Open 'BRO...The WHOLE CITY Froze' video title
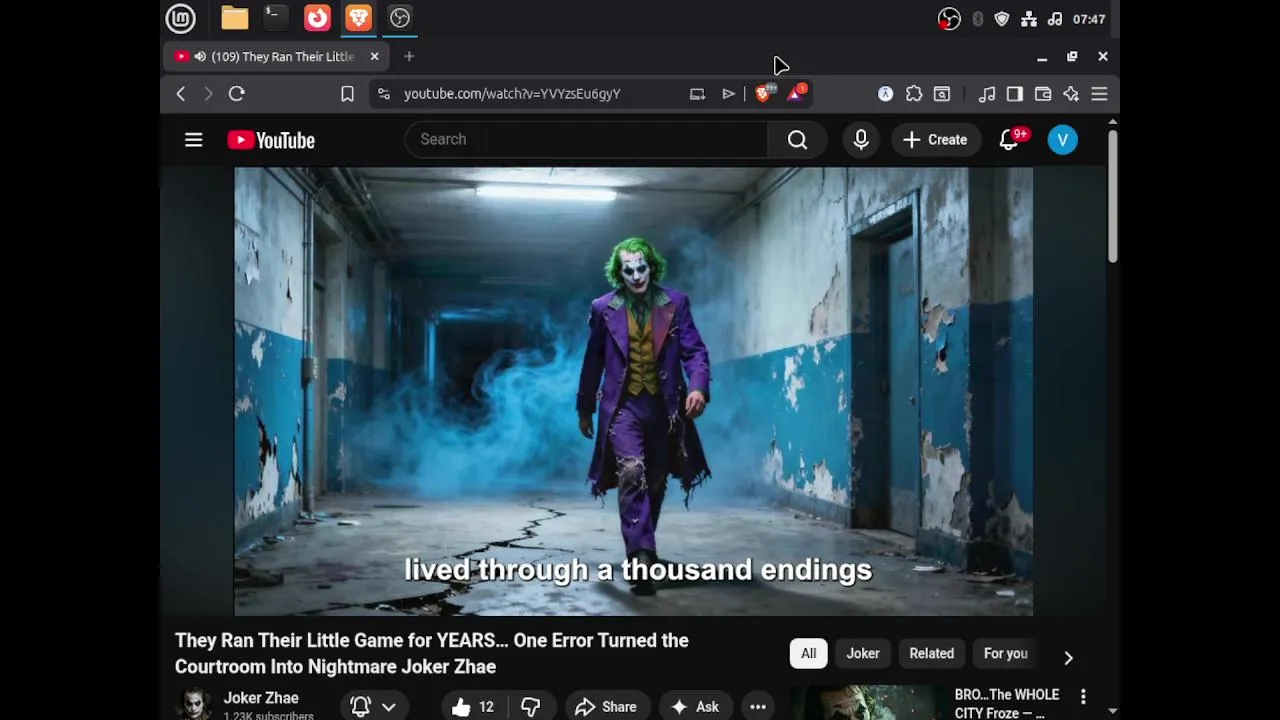The height and width of the screenshot is (720, 1280). point(1007,704)
